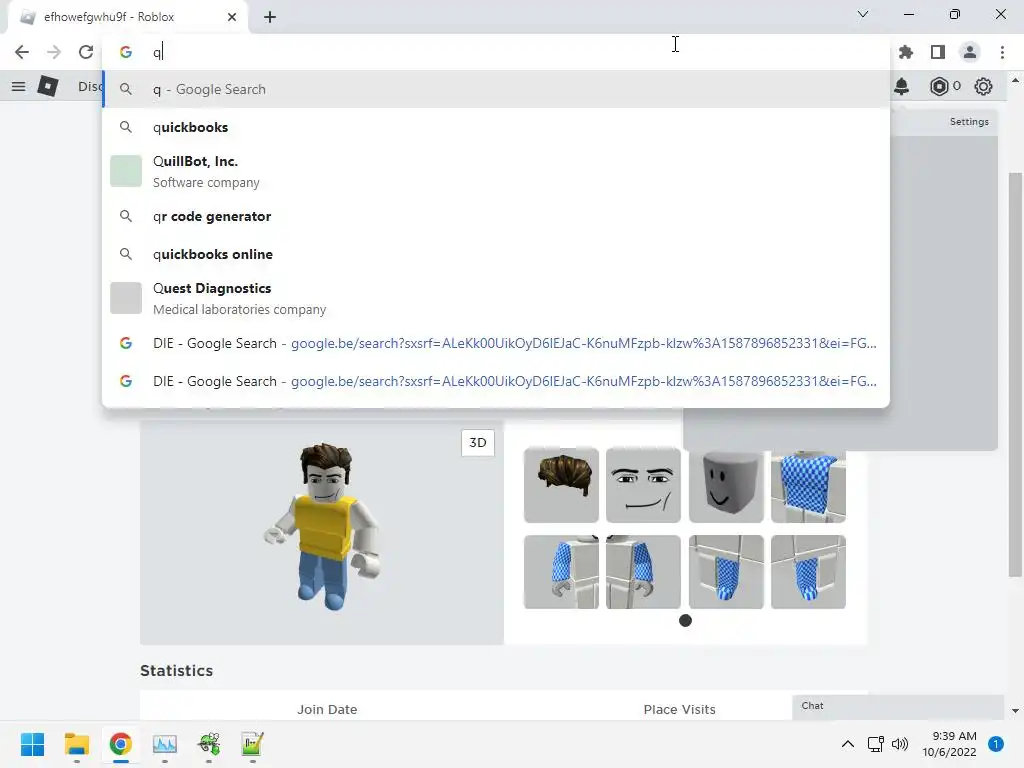Go to Roblox home via the logo icon
This screenshot has height=768, width=1024.
tap(48, 86)
